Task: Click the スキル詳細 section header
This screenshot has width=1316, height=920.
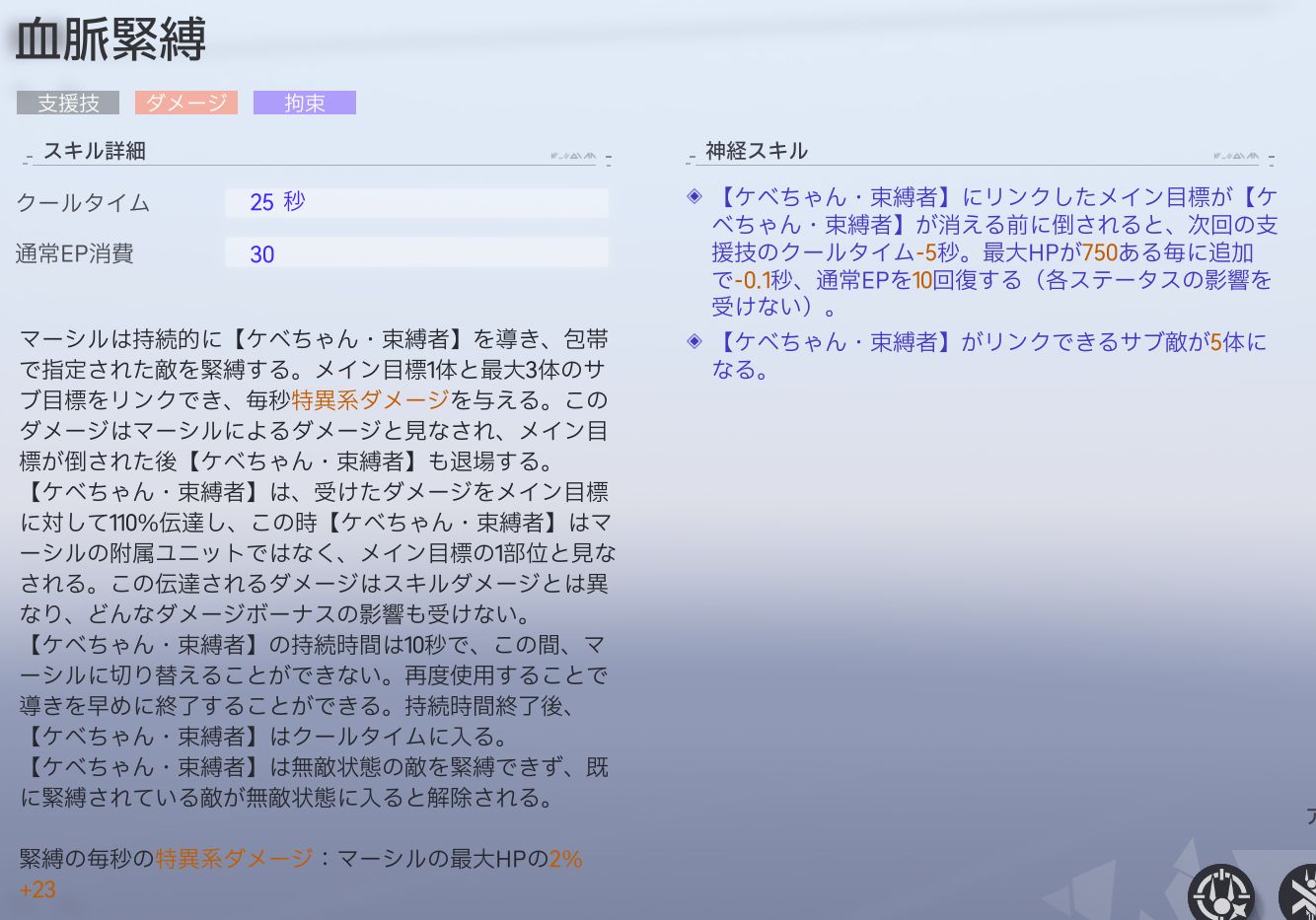Action: point(95,151)
